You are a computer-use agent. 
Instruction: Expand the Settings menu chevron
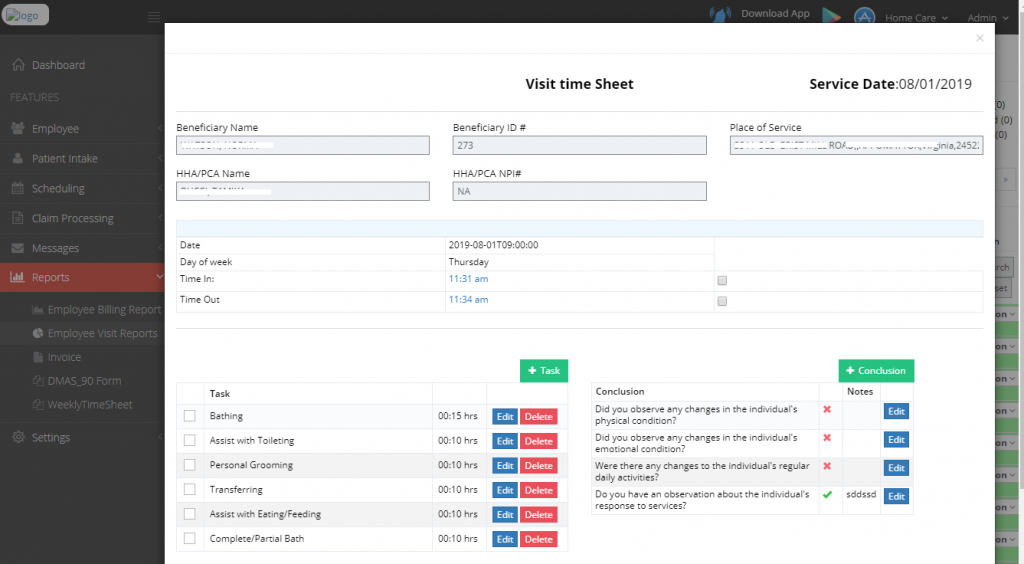point(160,437)
